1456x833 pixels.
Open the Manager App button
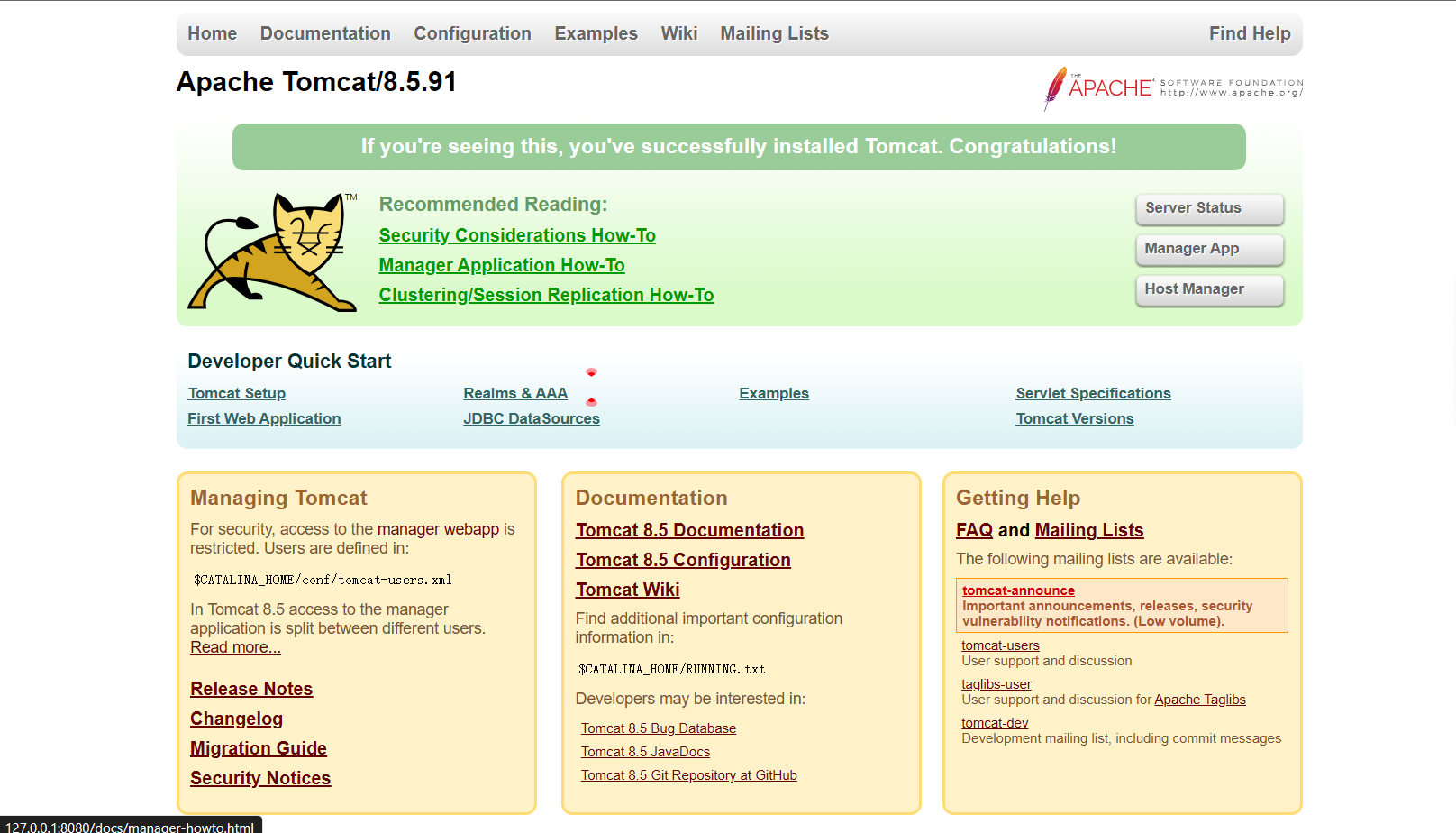click(x=1209, y=249)
